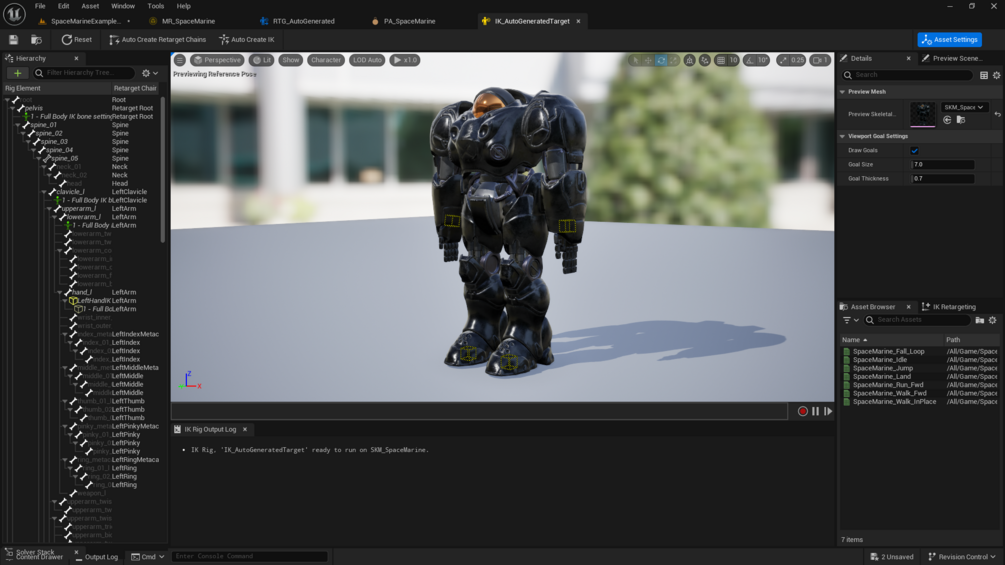Open the Lit view mode dropdown
This screenshot has width=1005, height=565.
[x=262, y=60]
